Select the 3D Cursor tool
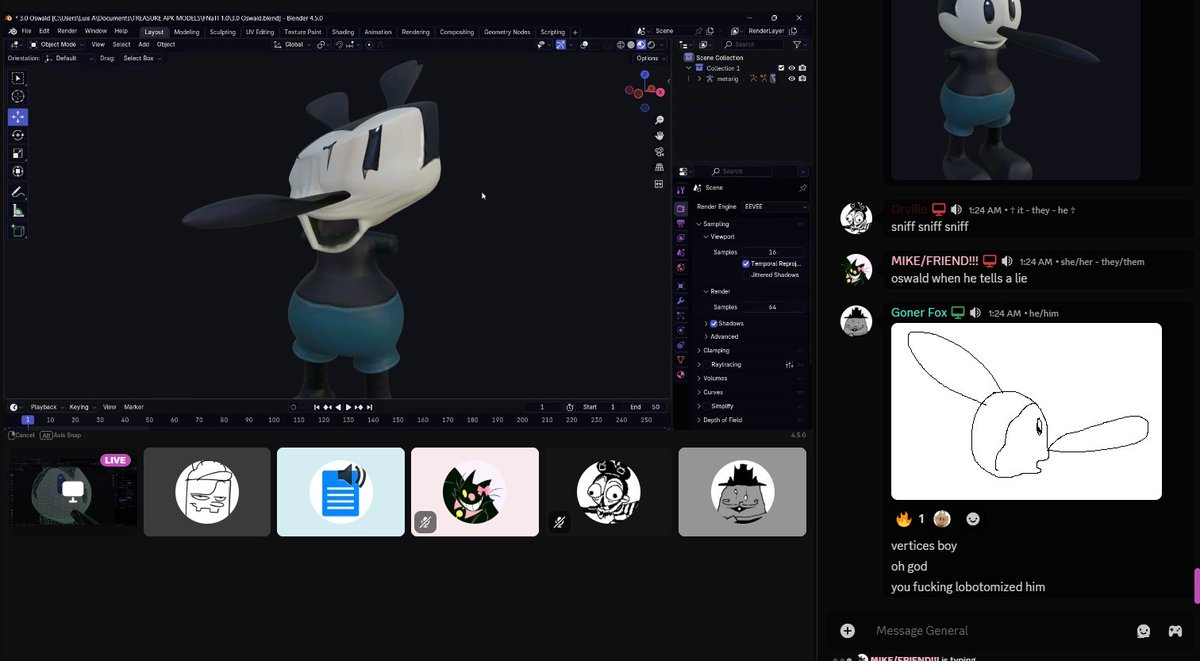The width and height of the screenshot is (1200, 661). pos(18,96)
